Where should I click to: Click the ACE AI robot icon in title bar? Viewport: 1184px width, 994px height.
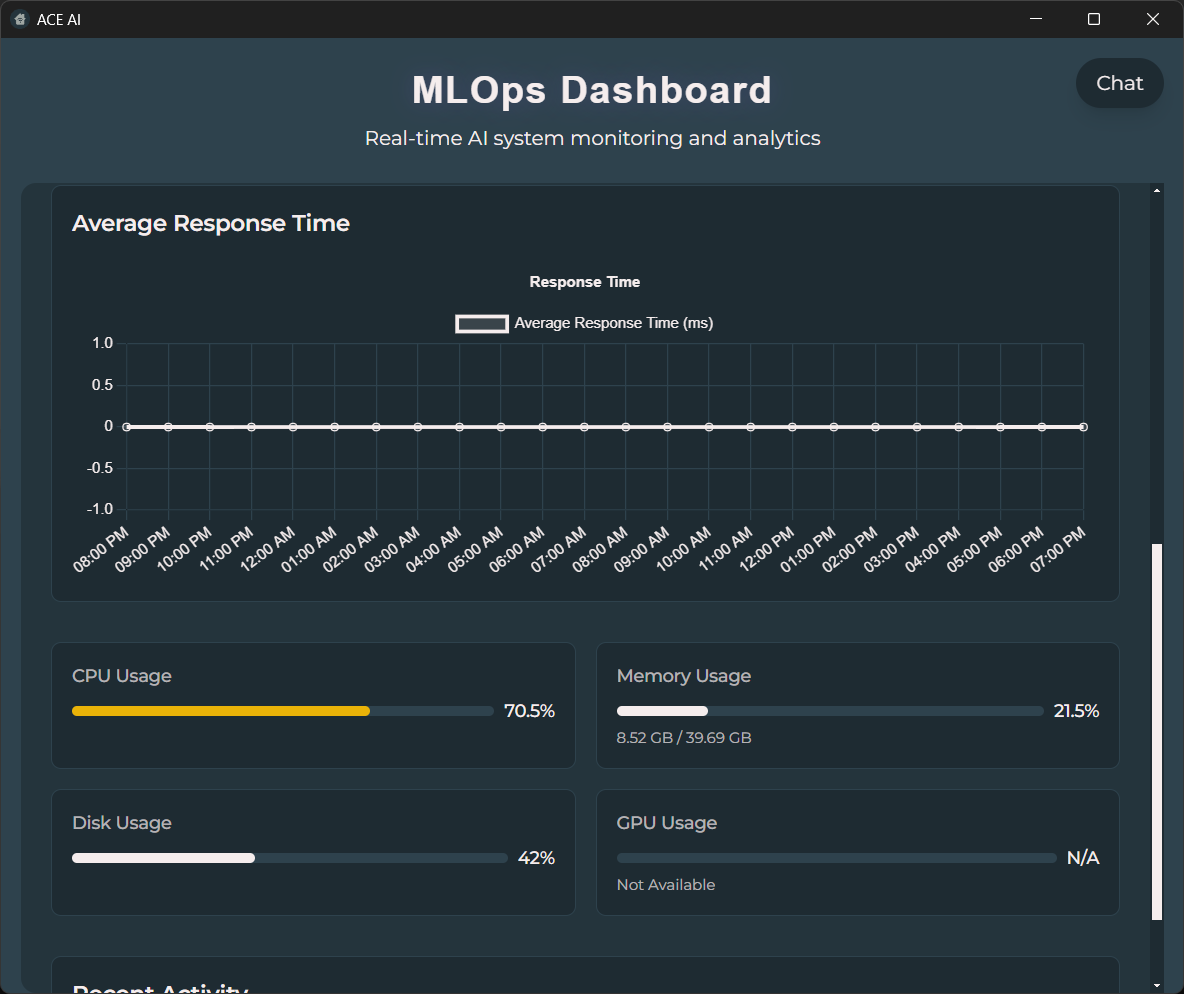coord(19,19)
